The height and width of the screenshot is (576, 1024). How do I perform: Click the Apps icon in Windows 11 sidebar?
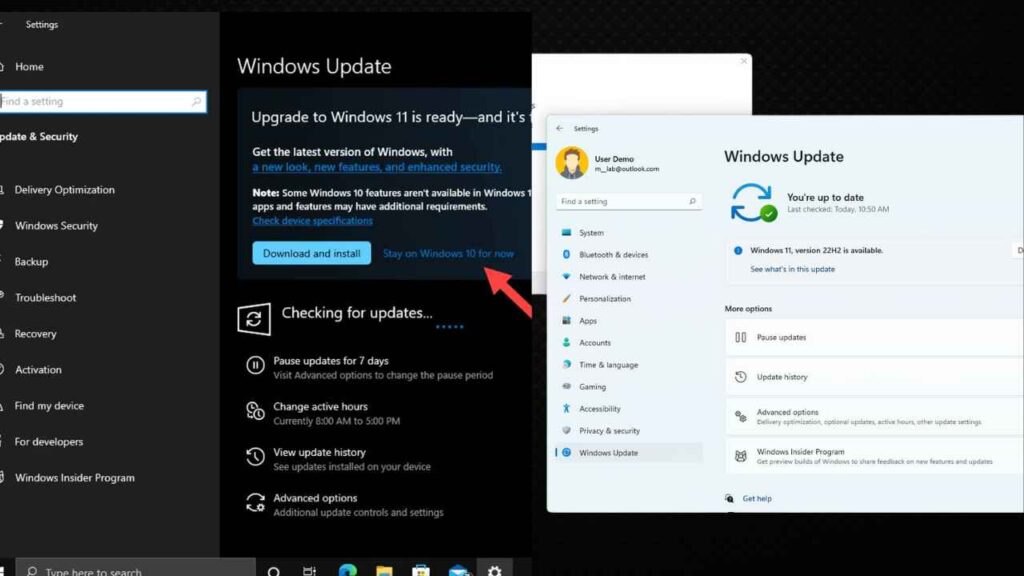566,320
